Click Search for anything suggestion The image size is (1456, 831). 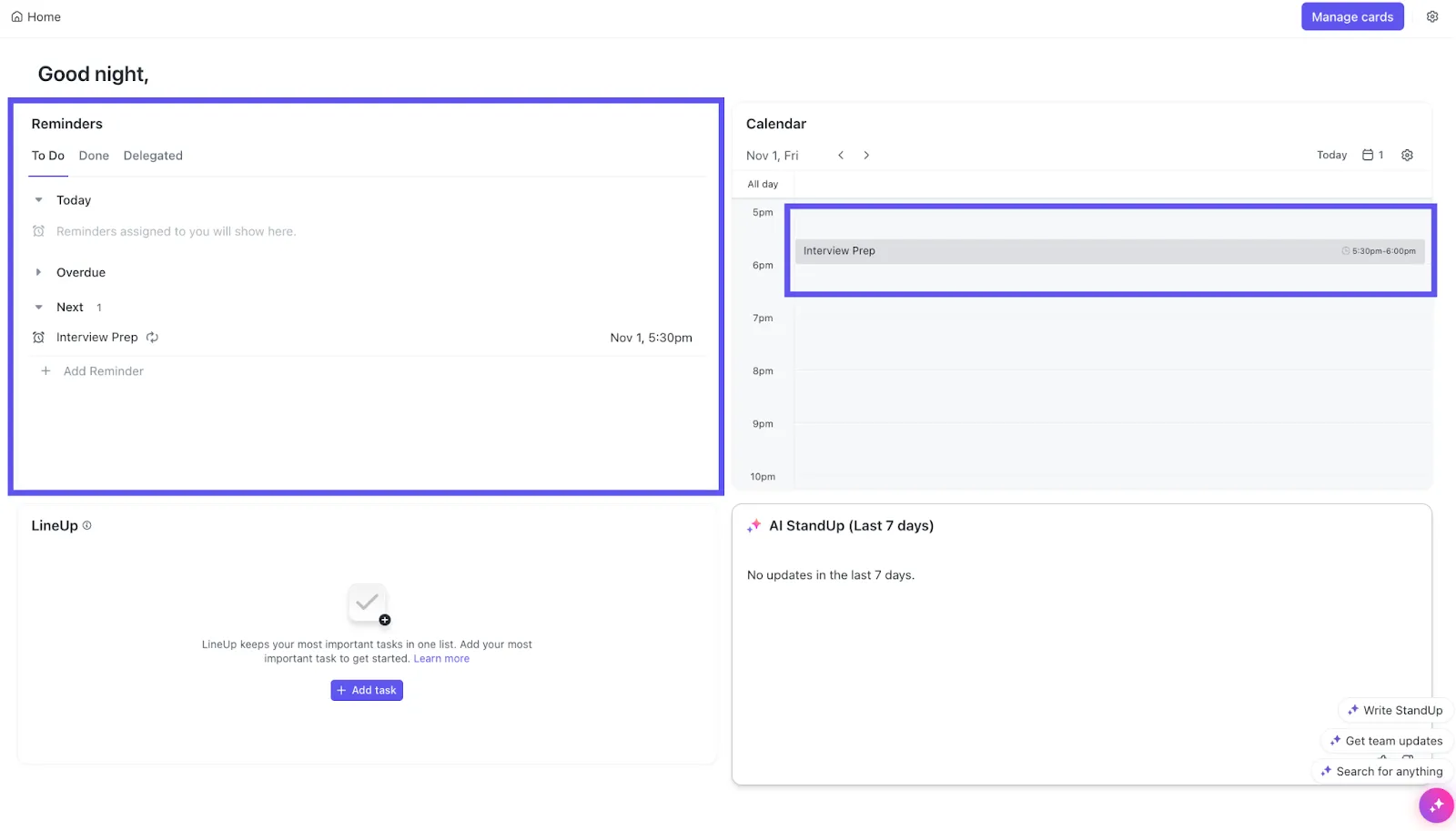tap(1381, 772)
